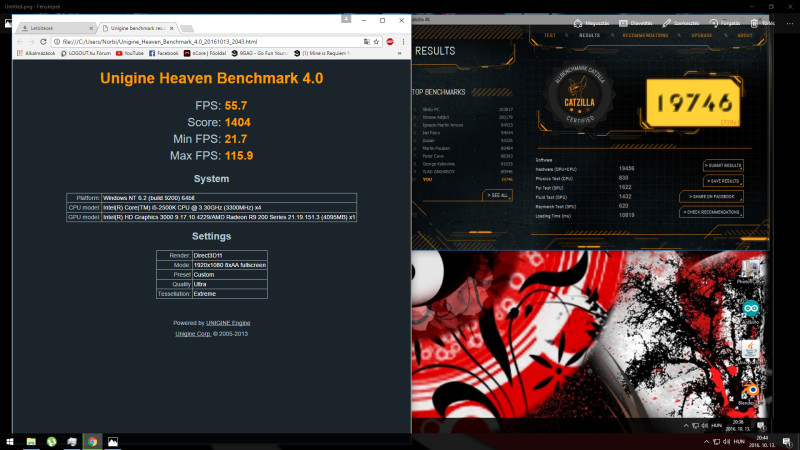Open the Mine is Requiem bookmark
This screenshot has width=800, height=450.
[x=322, y=53]
